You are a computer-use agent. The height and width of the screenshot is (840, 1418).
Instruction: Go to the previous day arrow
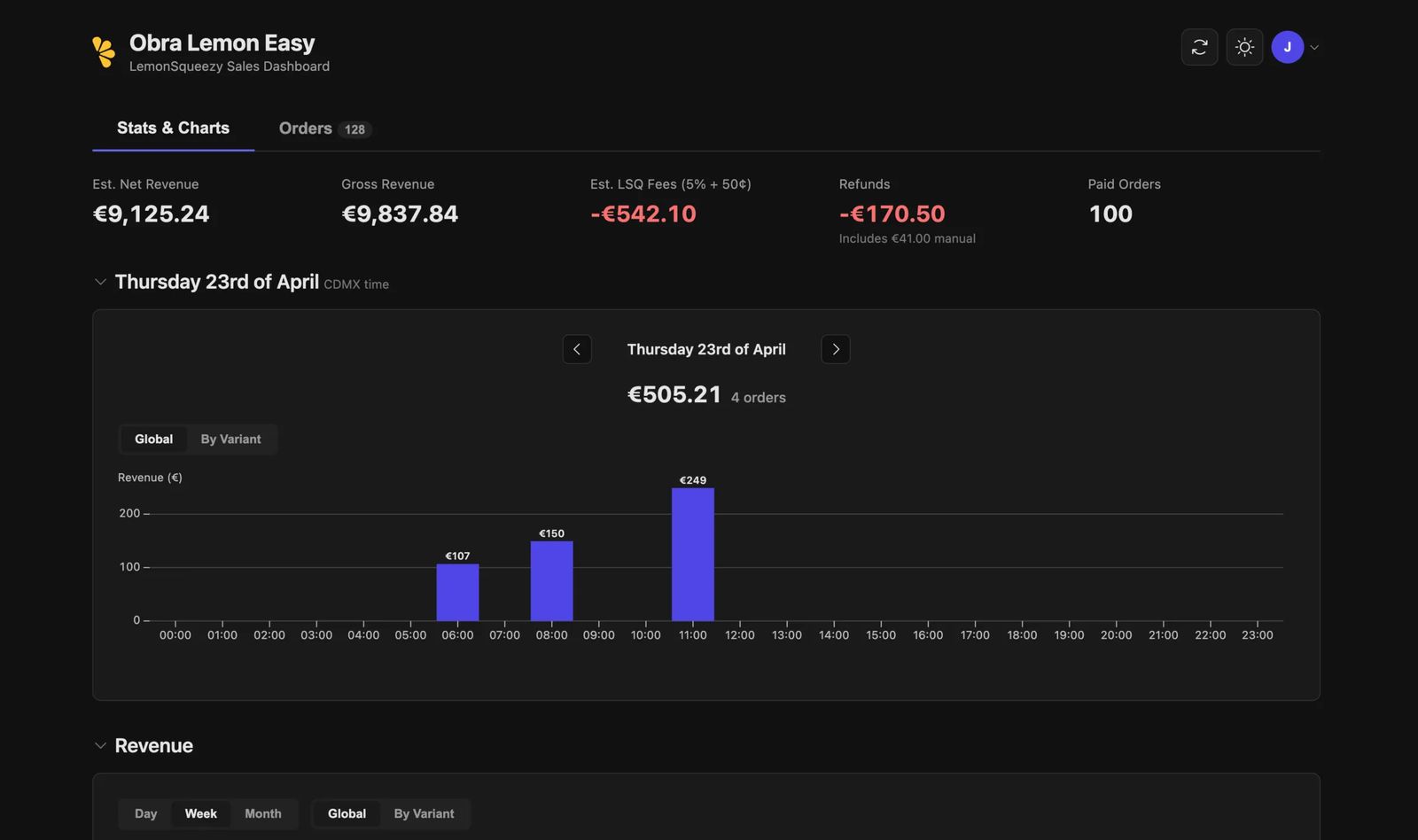577,349
